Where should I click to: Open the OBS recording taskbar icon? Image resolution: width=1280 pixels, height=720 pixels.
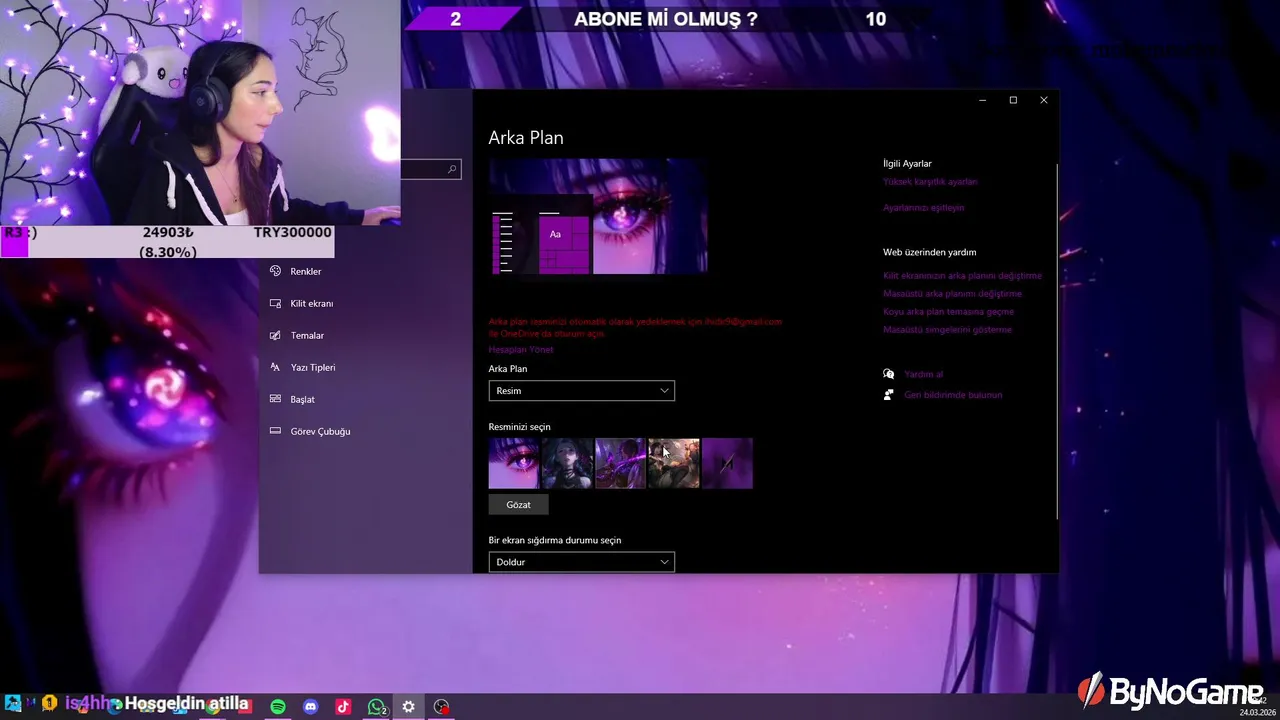tap(441, 707)
